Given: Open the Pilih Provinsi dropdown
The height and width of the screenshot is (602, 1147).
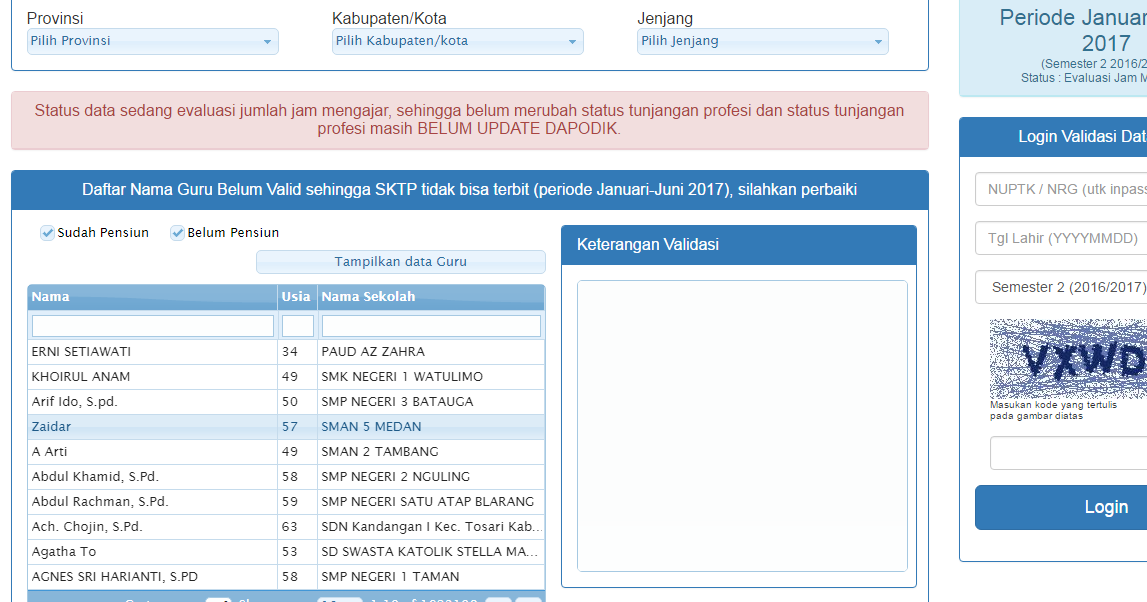Looking at the screenshot, I should coord(152,42).
